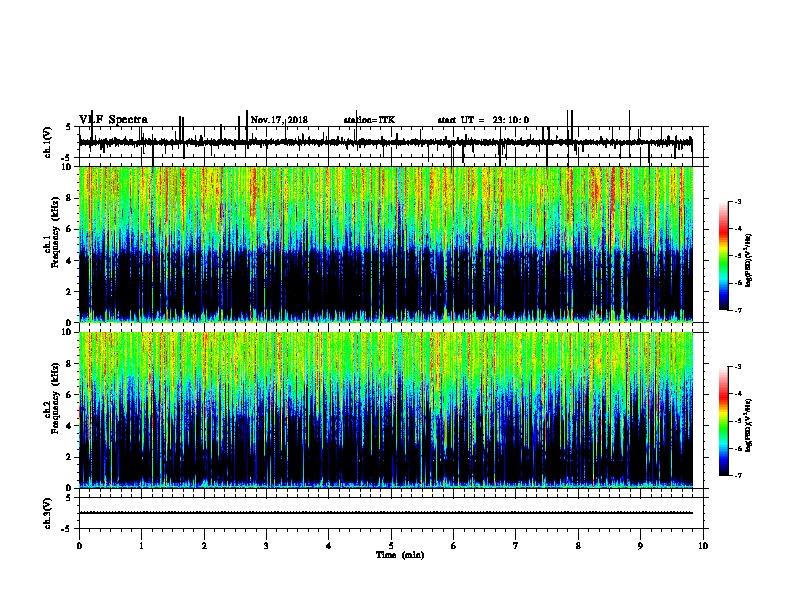Click time axis tick label "7"
This screenshot has height=612, width=792.
tap(516, 546)
